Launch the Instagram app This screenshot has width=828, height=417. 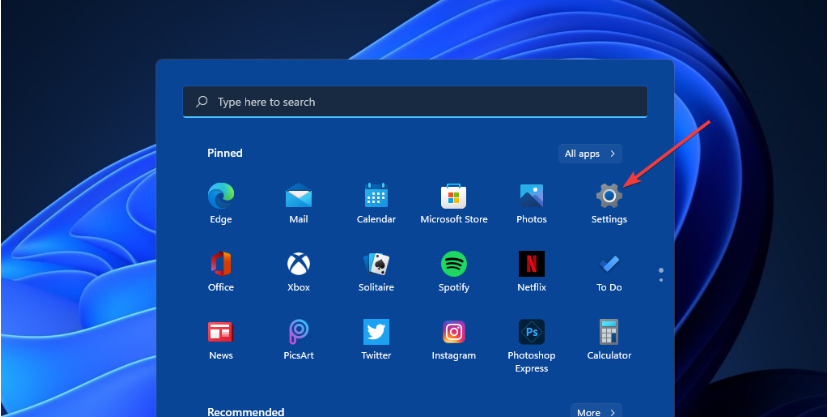click(454, 339)
